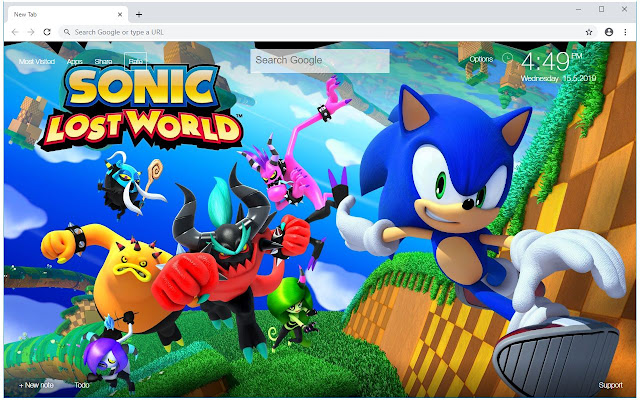Close the Chrome window
Viewport: 640px width, 400px height.
pos(624,9)
